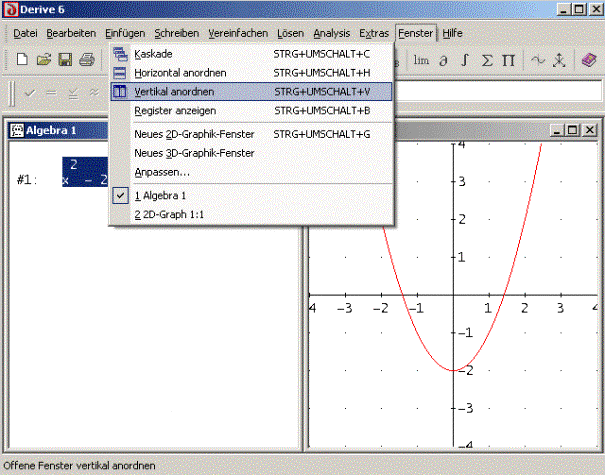Click the limit (lim) toolbar icon

421,60
